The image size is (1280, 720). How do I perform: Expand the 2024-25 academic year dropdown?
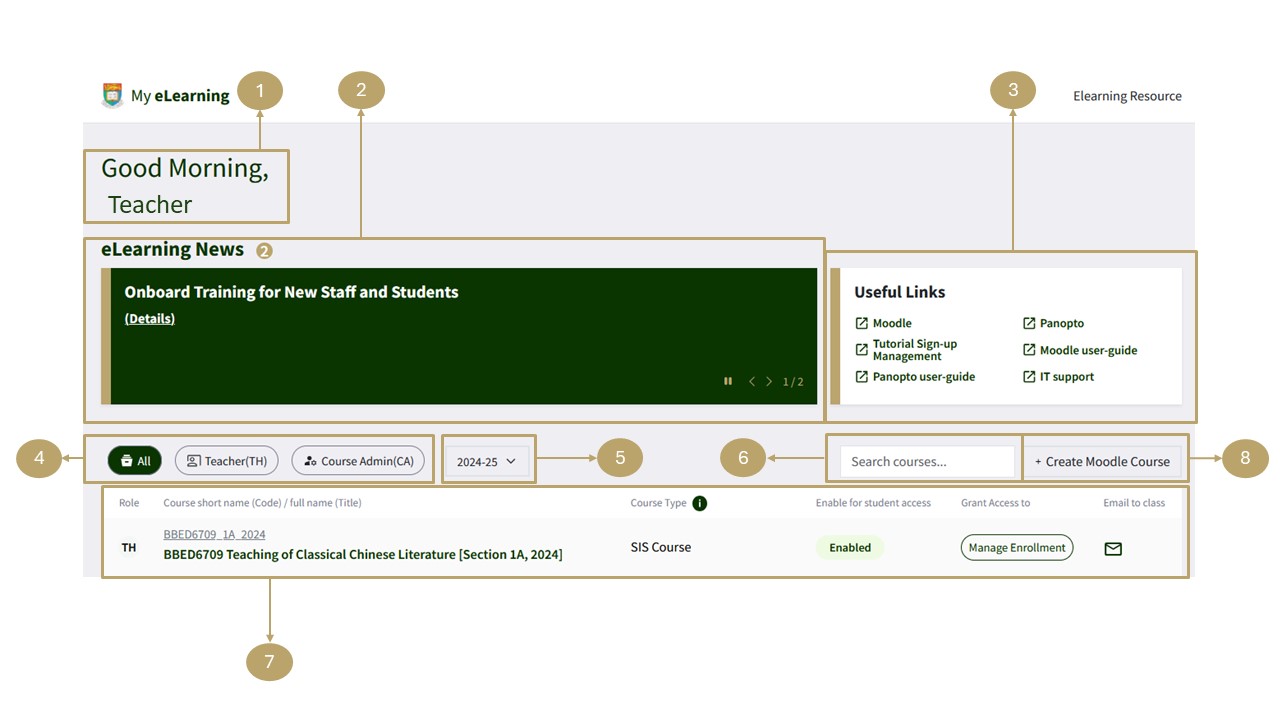pos(486,461)
